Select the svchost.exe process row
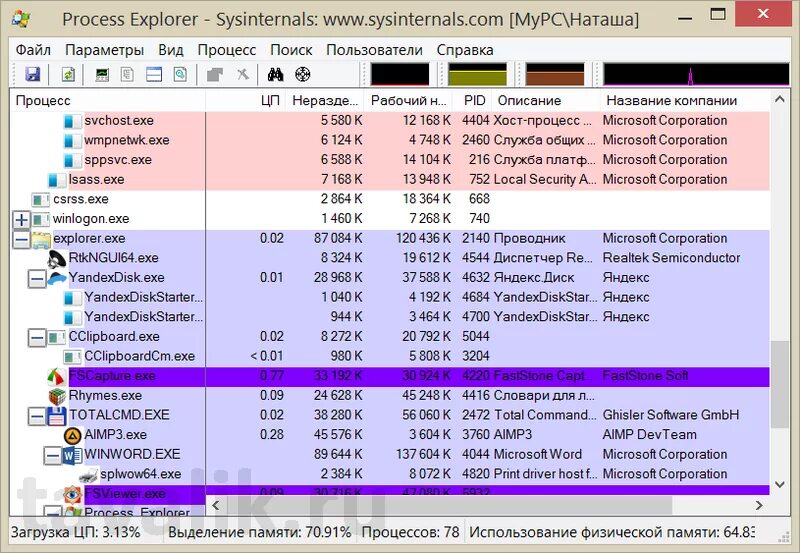The height and width of the screenshot is (553, 800). (x=390, y=121)
